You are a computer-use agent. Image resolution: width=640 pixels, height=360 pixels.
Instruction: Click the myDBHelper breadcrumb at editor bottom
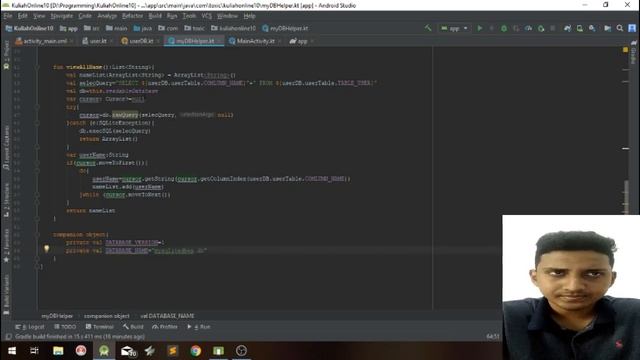point(57,316)
